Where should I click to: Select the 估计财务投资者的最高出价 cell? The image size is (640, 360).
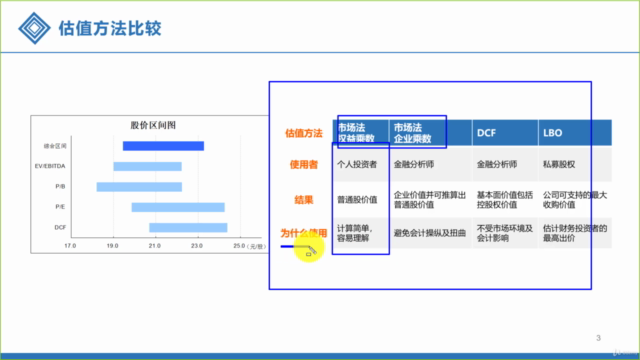coord(575,233)
